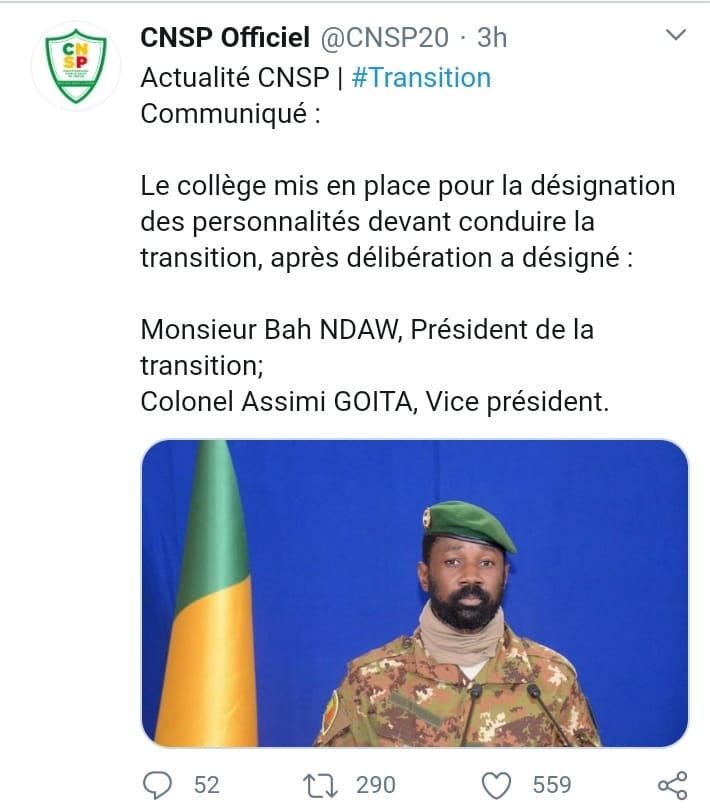The width and height of the screenshot is (710, 811).
Task: Click the like count 559
Action: point(552,784)
